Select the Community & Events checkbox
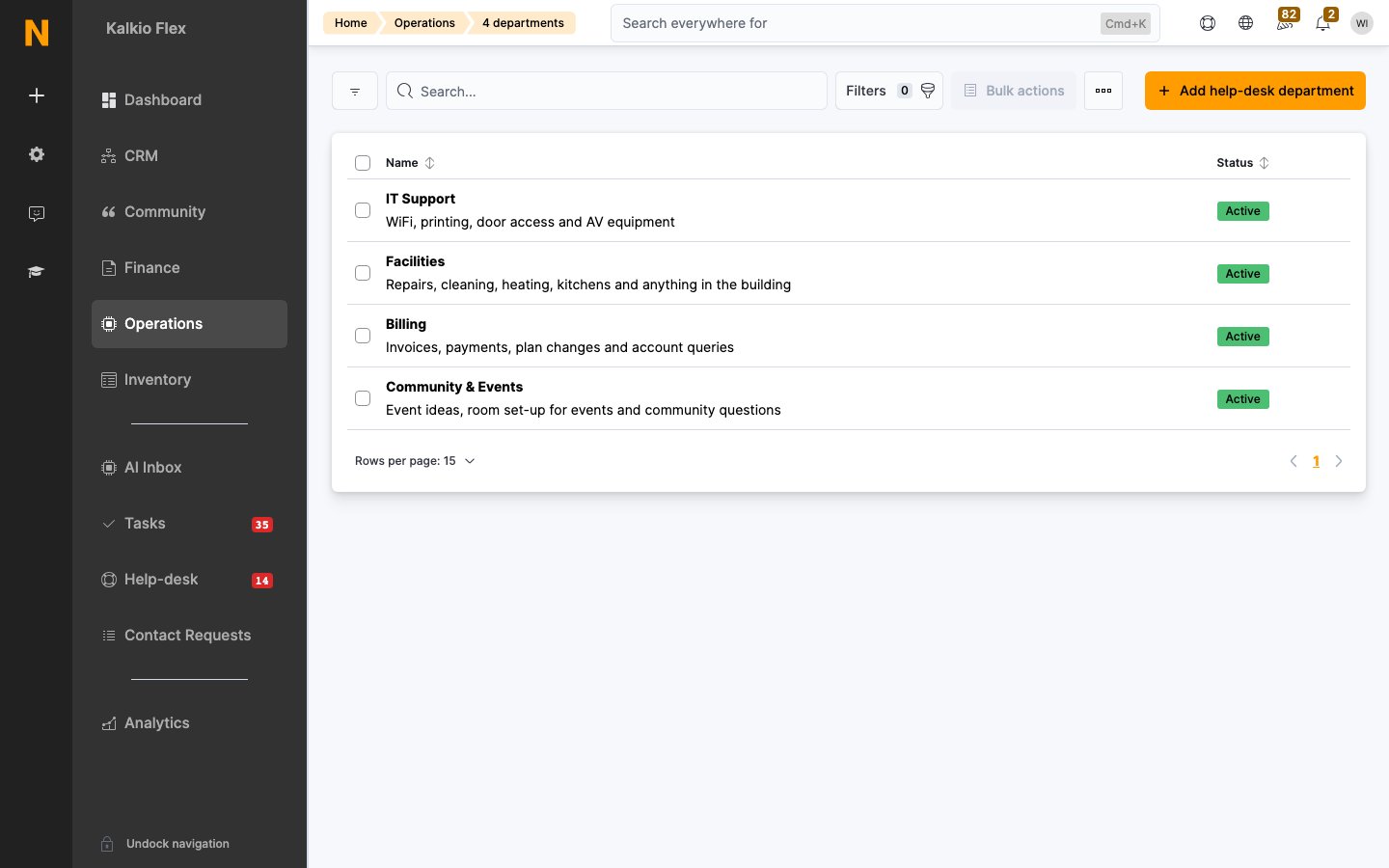The height and width of the screenshot is (868, 1389). pos(363,398)
